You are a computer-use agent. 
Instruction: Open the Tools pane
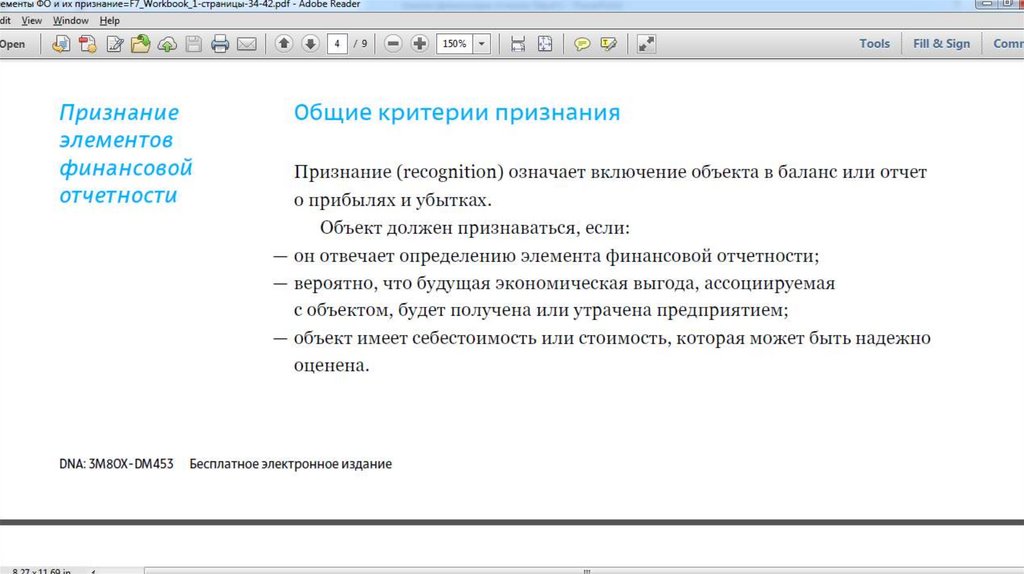(x=874, y=44)
